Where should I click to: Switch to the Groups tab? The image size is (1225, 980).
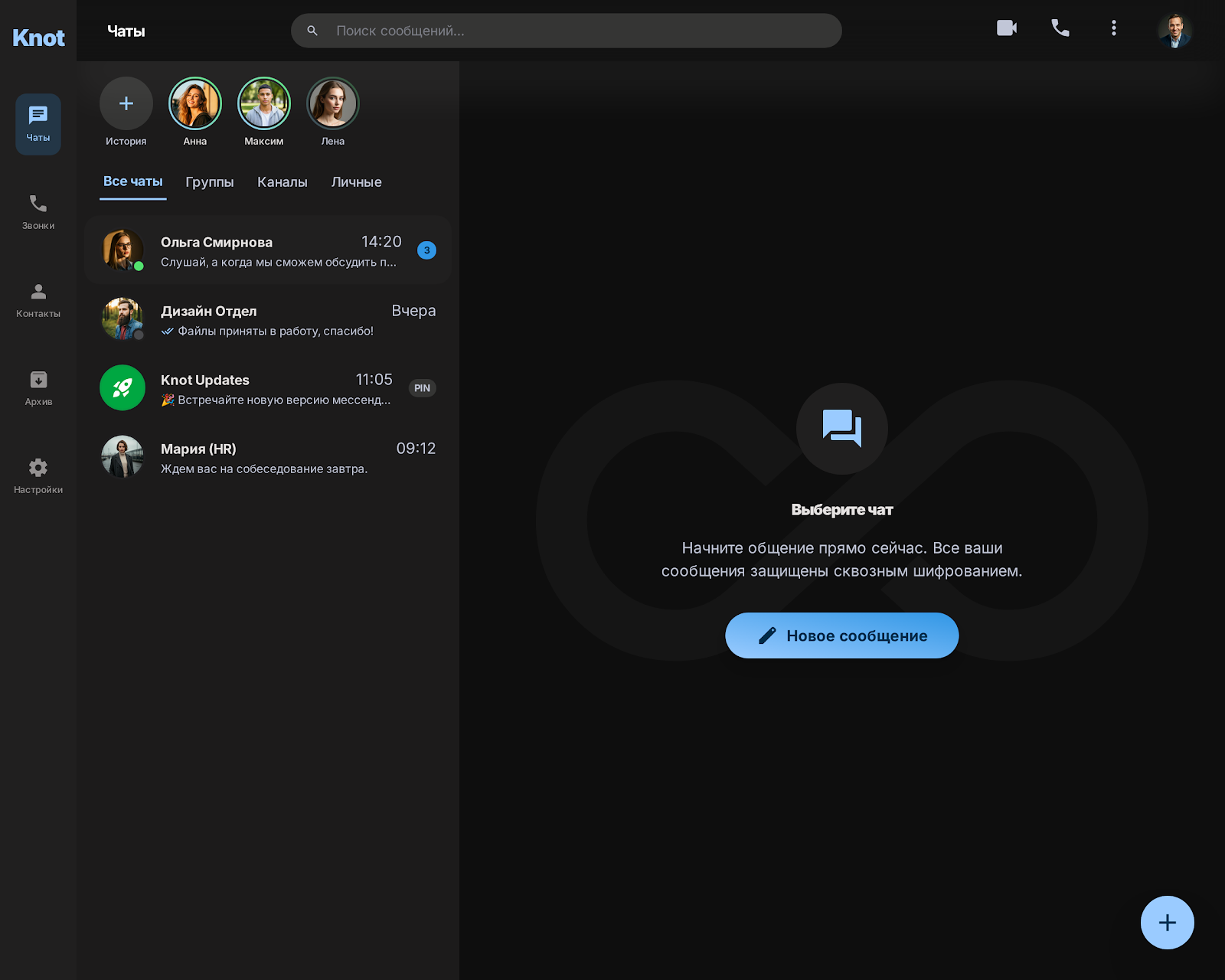pos(210,182)
